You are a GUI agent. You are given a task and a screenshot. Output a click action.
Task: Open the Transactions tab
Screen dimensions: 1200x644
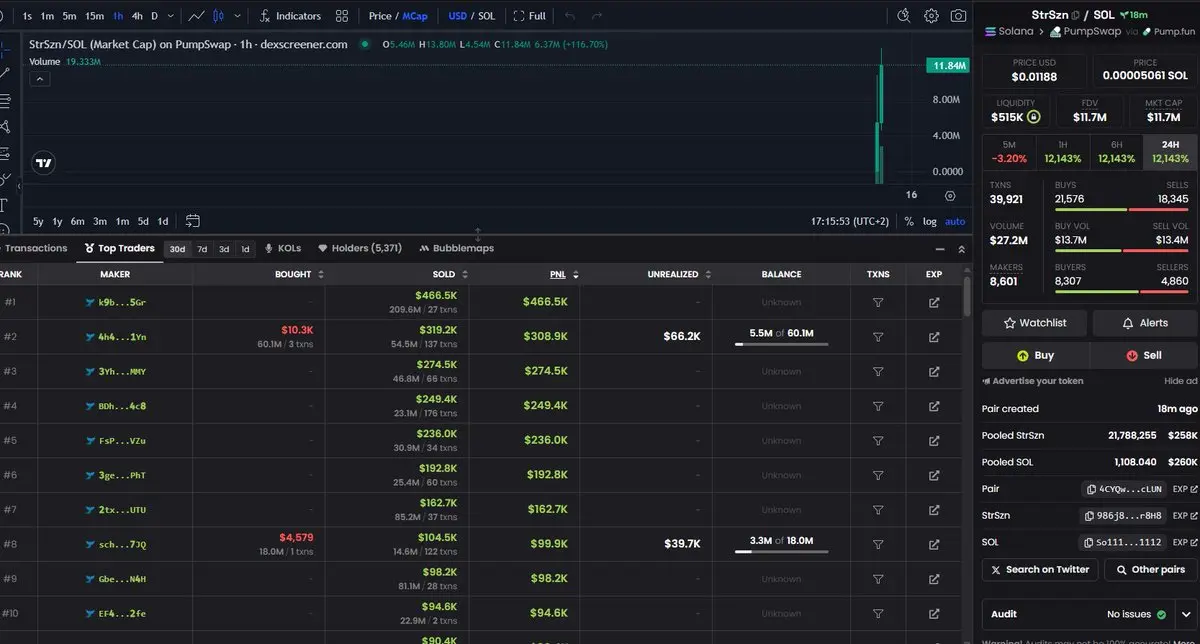click(x=34, y=248)
